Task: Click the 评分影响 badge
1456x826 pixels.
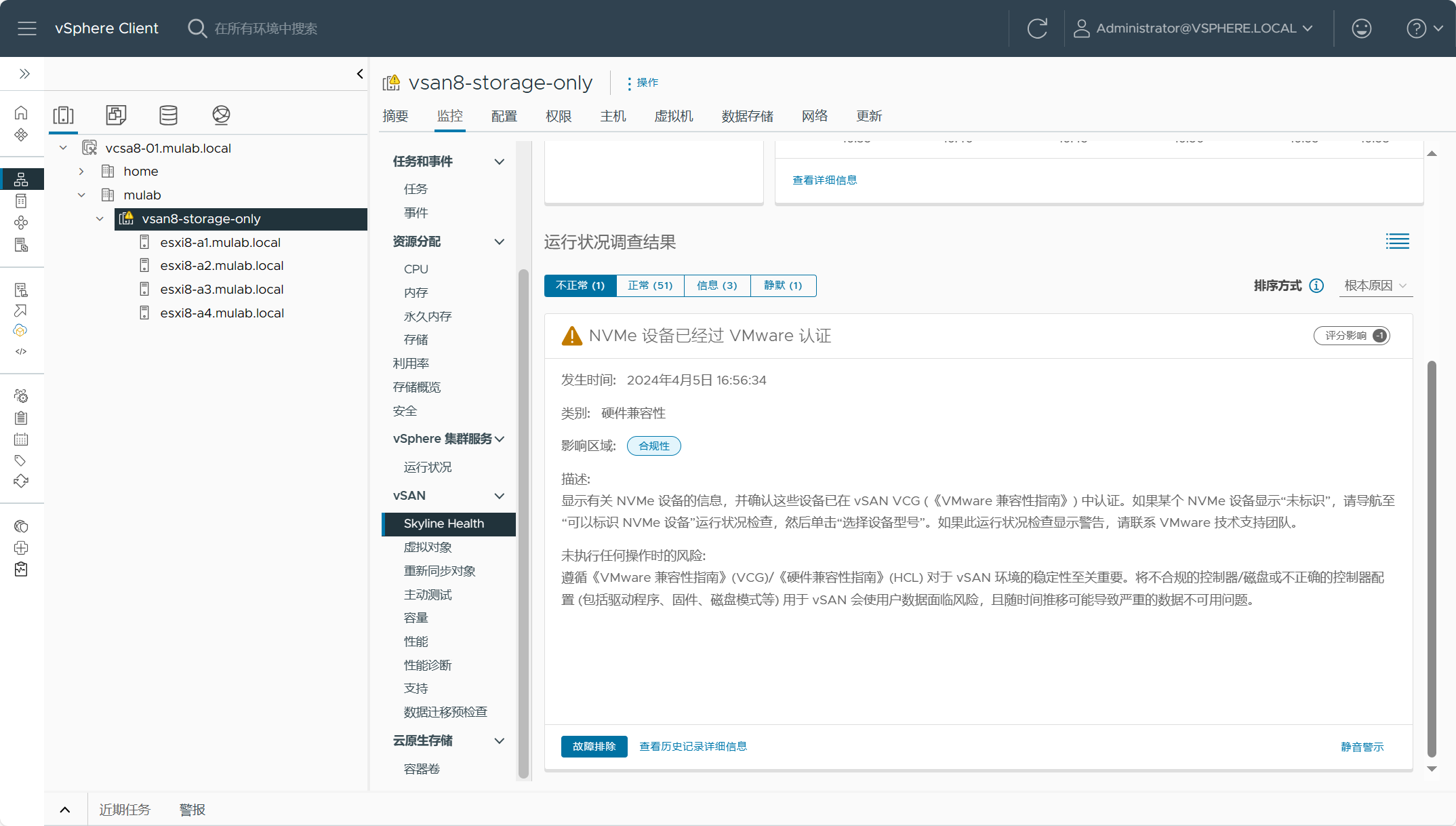Action: tap(1352, 336)
